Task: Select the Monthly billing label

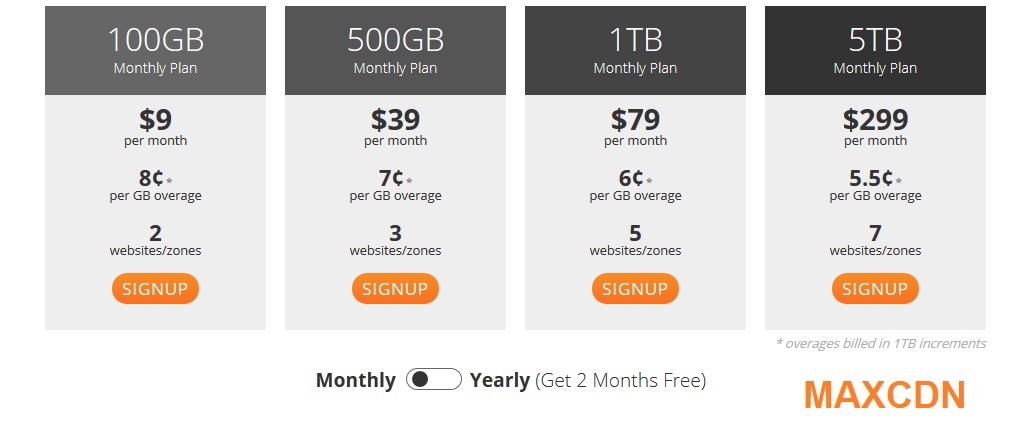Action: pyautogui.click(x=356, y=380)
